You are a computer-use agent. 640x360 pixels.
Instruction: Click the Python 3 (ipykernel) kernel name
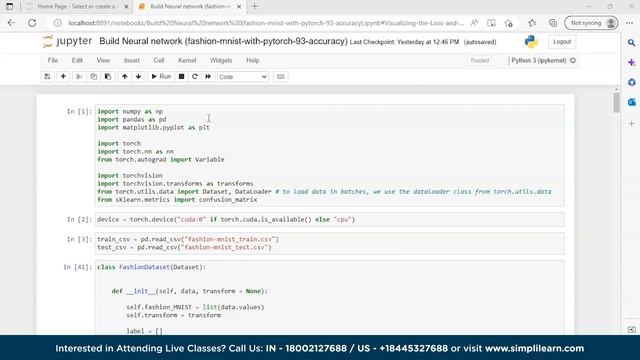click(539, 60)
